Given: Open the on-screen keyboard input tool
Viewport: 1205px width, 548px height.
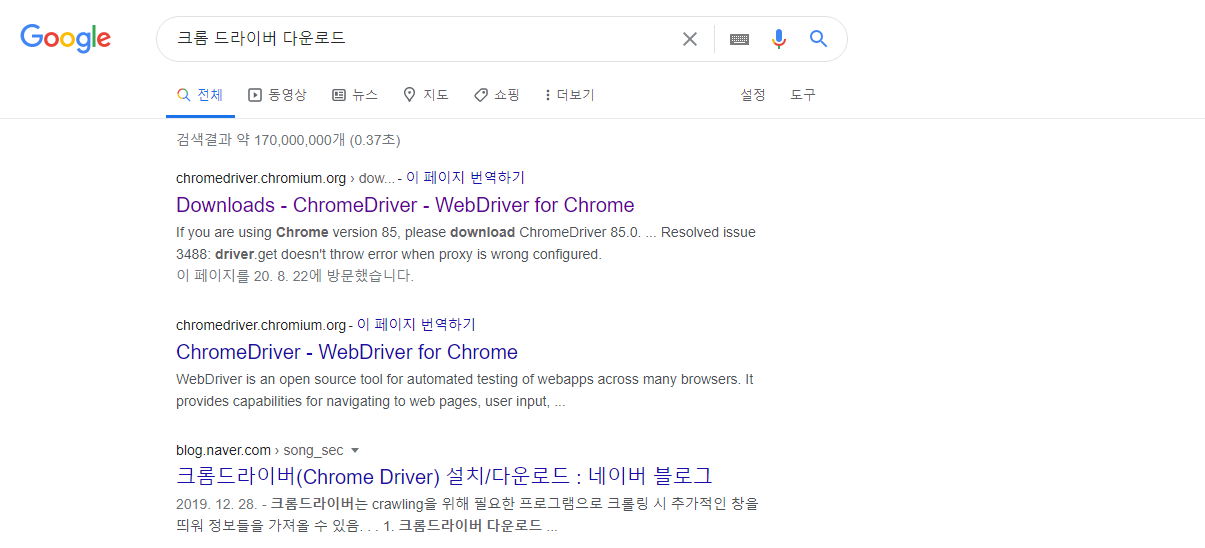Looking at the screenshot, I should pyautogui.click(x=739, y=39).
